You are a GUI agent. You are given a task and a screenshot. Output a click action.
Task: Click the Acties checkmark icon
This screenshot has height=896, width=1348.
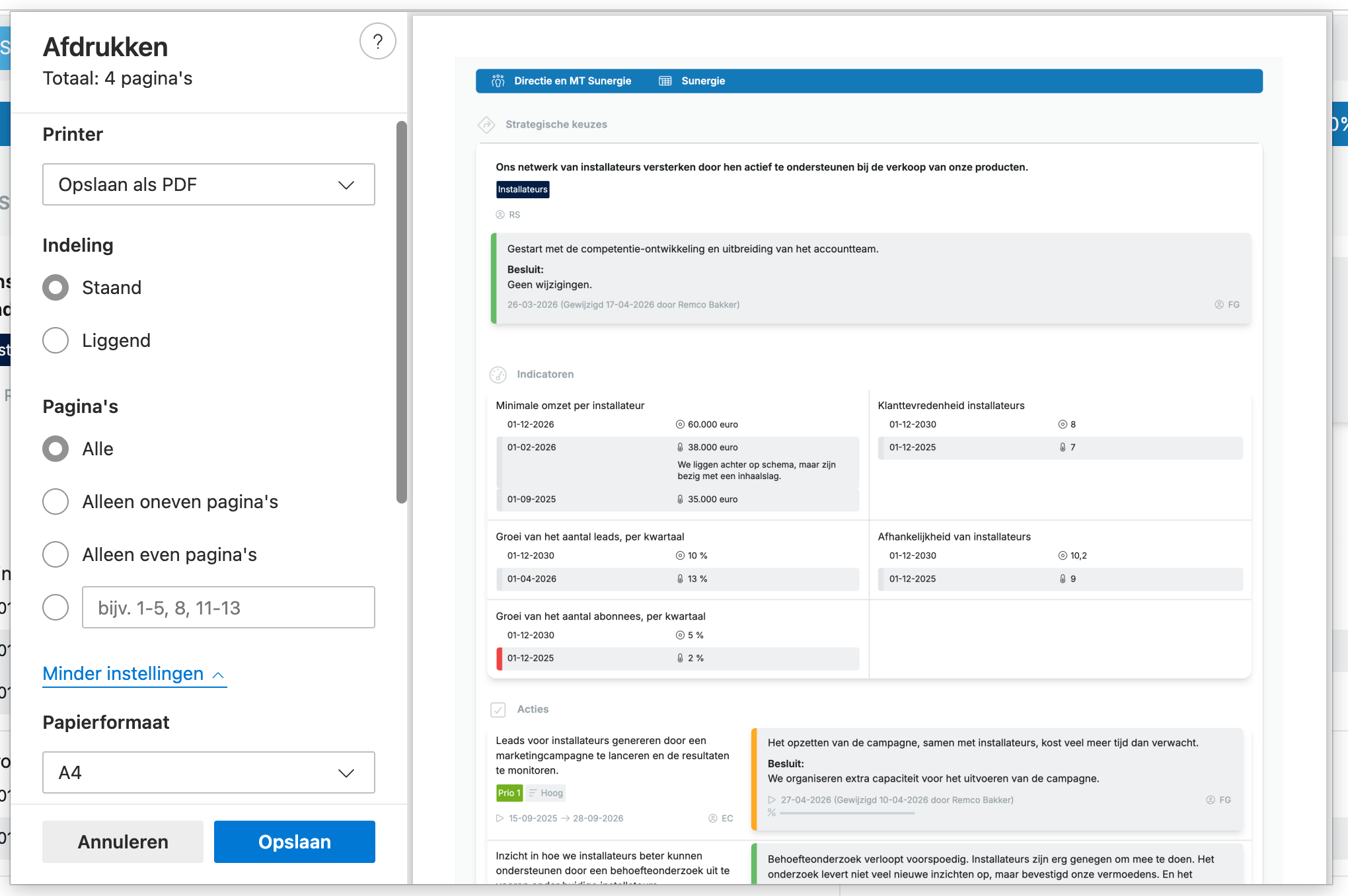[x=498, y=710]
